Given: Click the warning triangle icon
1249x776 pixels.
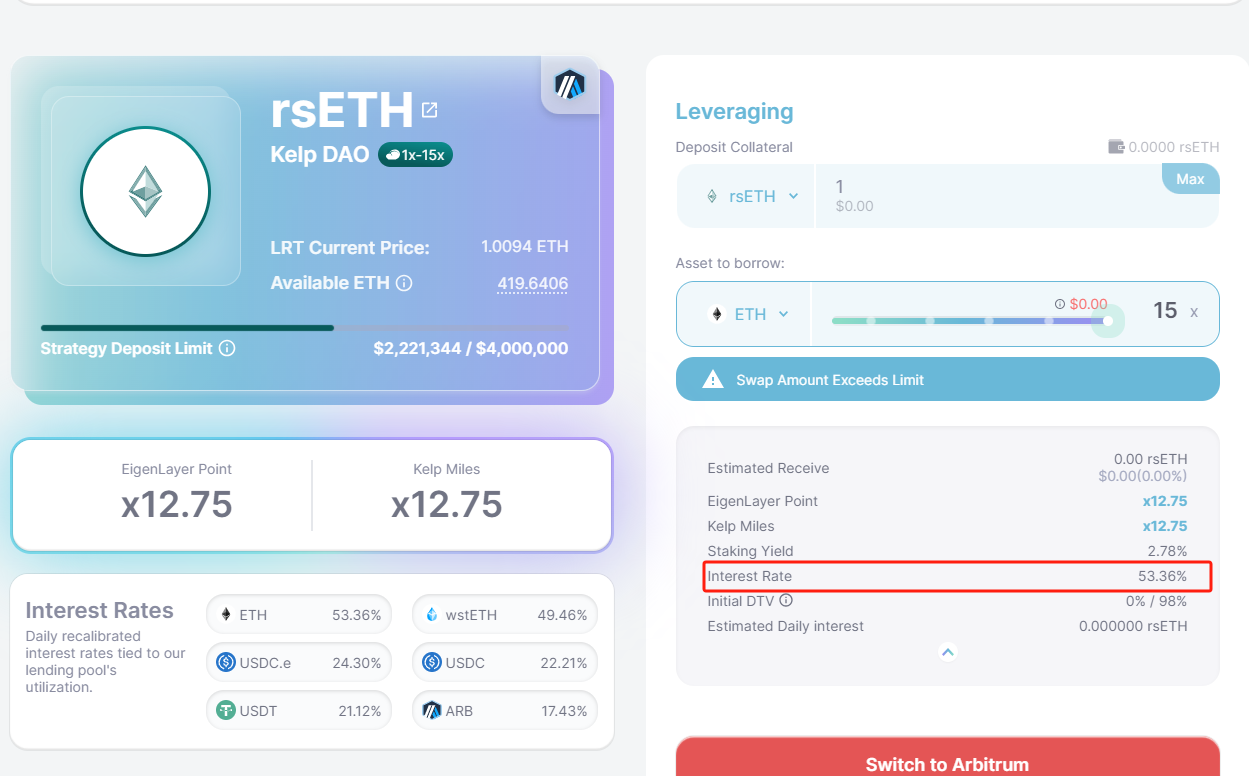Looking at the screenshot, I should 713,380.
